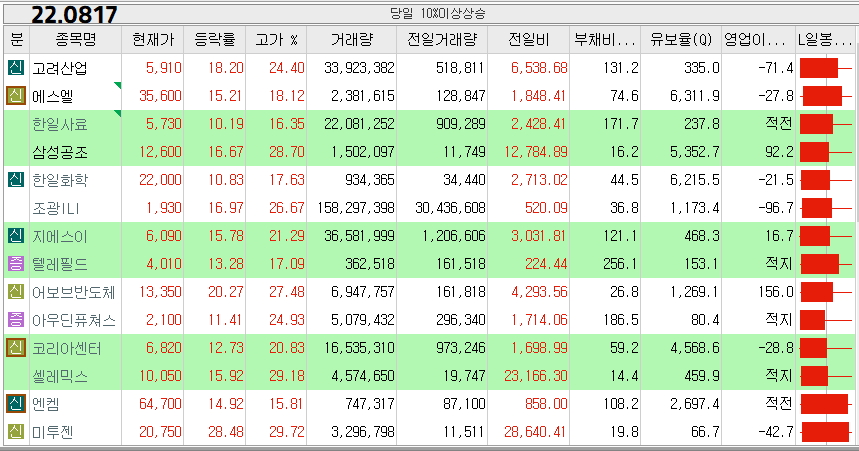Viewport: 859px width, 451px height.
Task: Click the 신 badge icon for 고려산업
Action: (x=16, y=68)
